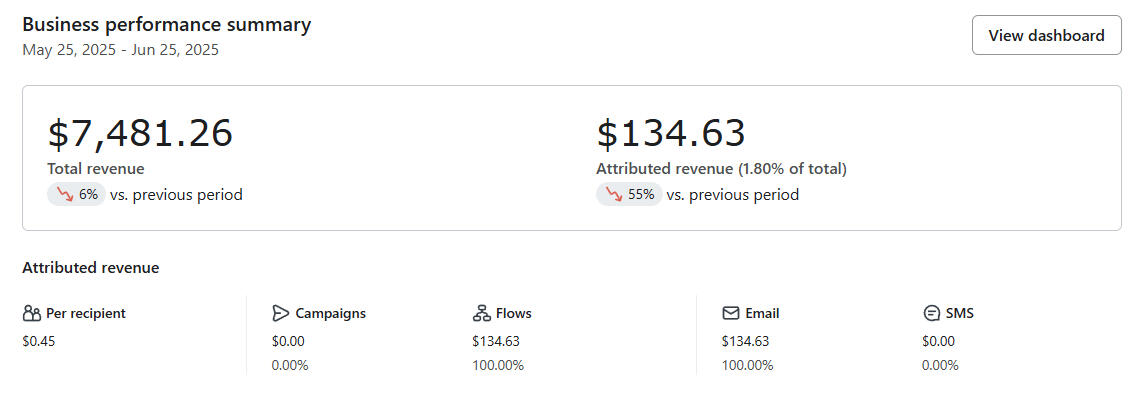Click the Per recipient people icon
The height and width of the screenshot is (394, 1144).
[x=31, y=314]
